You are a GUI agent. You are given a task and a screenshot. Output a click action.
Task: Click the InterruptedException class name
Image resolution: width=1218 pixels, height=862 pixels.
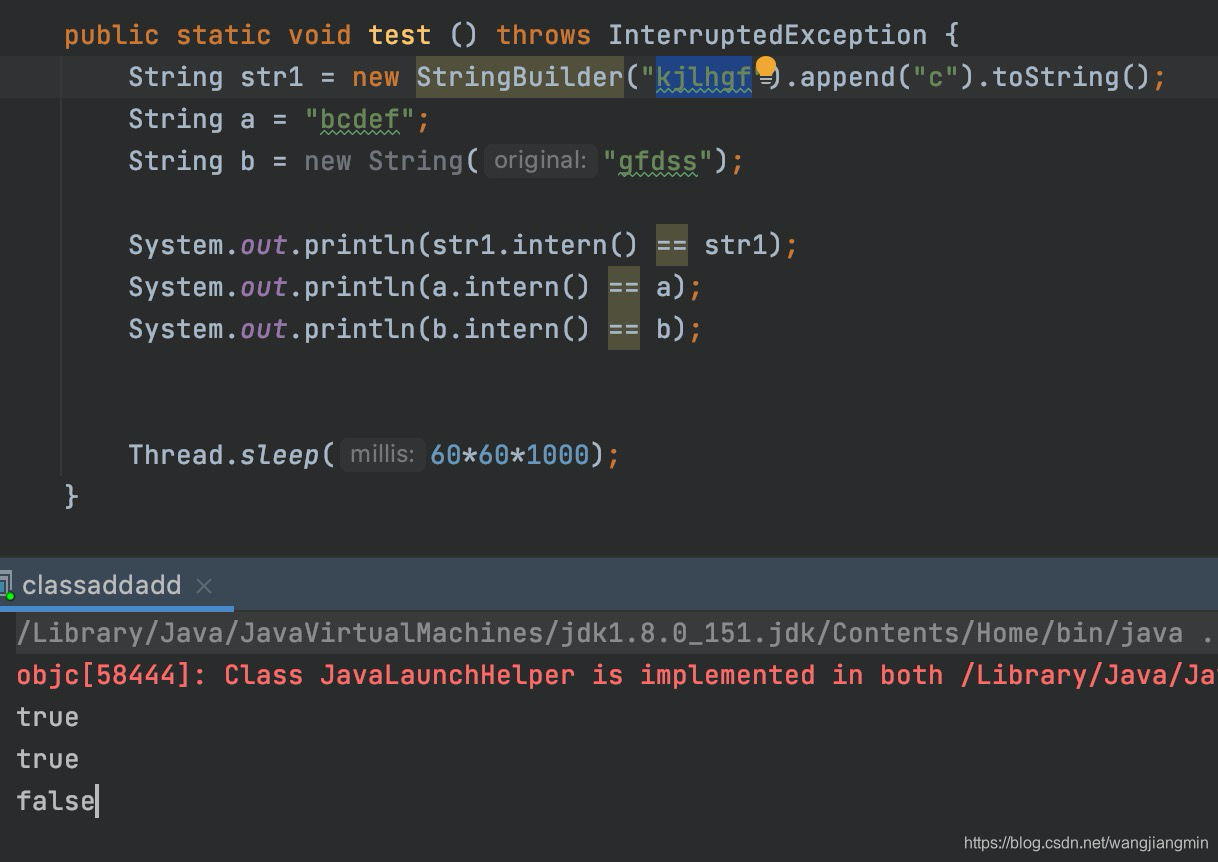coord(768,35)
